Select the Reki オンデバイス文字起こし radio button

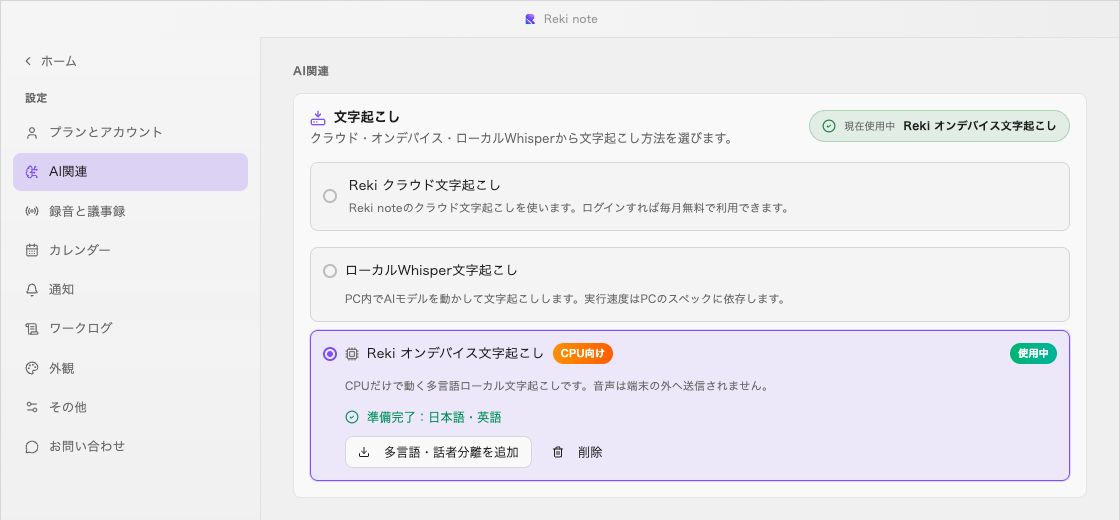(330, 354)
